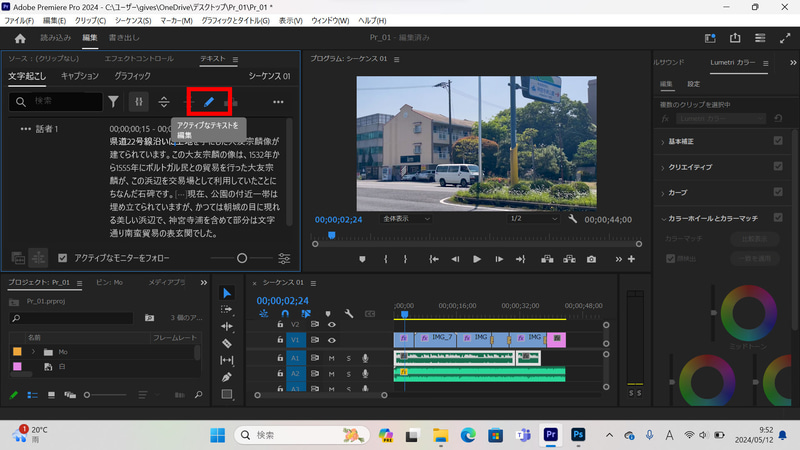Expand the カーブ section
The width and height of the screenshot is (800, 450).
(663, 193)
